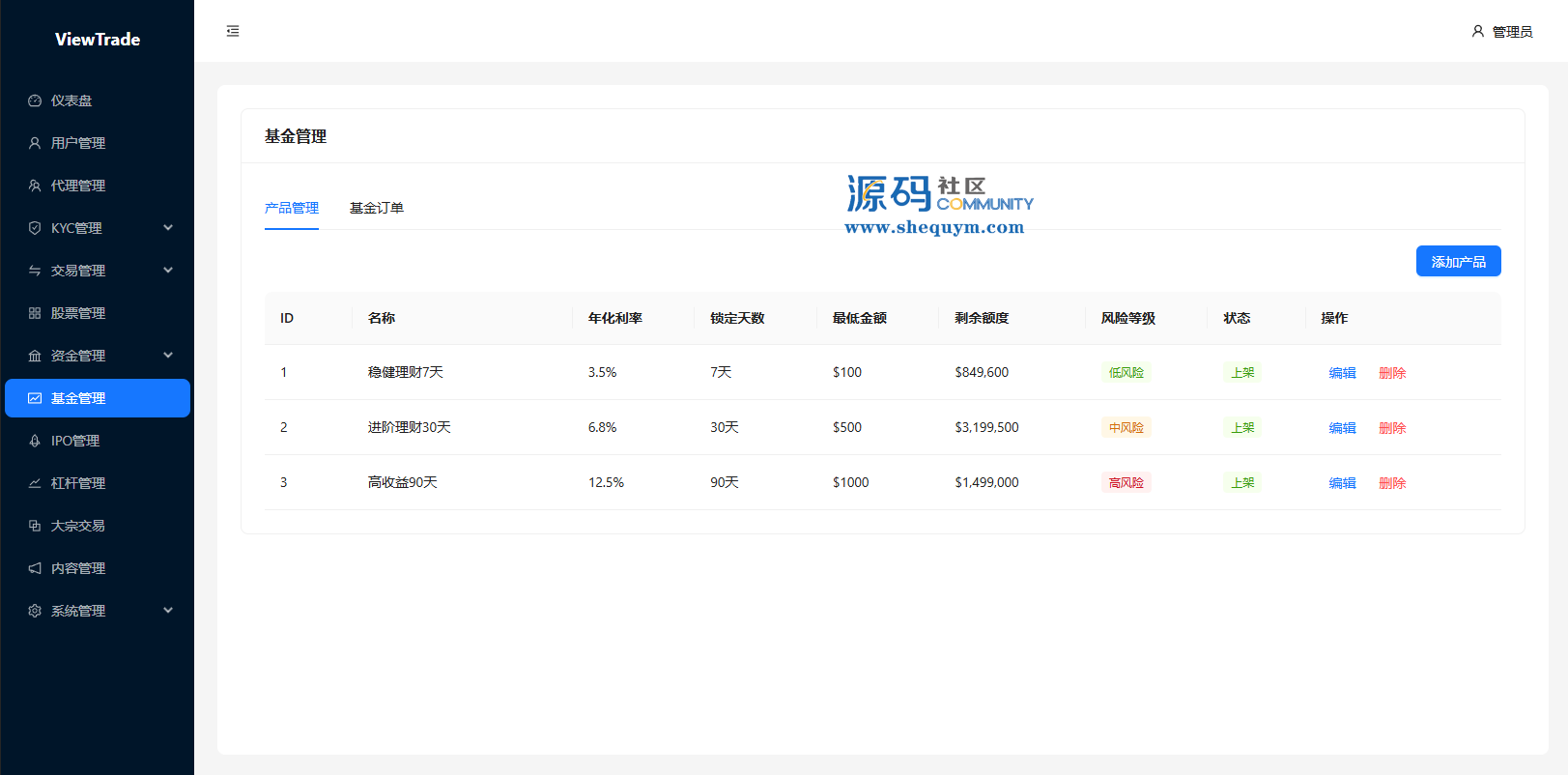Click the gear icon beside 系统管理
The width and height of the screenshot is (1568, 775).
tap(35, 611)
